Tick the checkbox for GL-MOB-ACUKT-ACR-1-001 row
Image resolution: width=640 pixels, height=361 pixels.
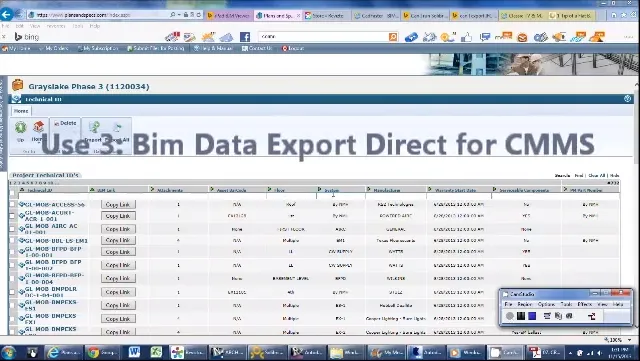click(x=12, y=216)
